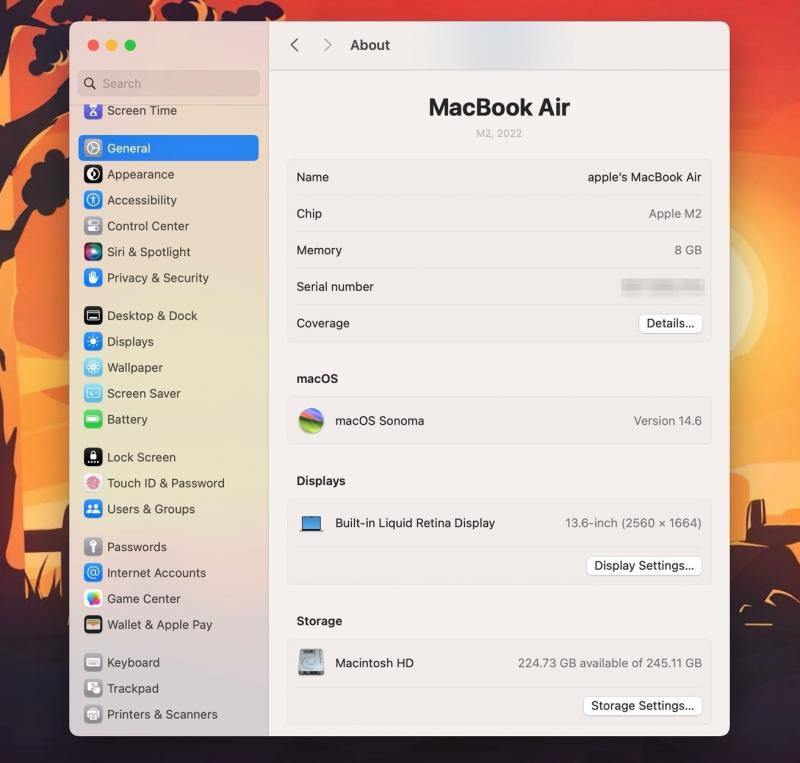
Task: Open the Battery icon in sidebar
Action: (x=93, y=419)
